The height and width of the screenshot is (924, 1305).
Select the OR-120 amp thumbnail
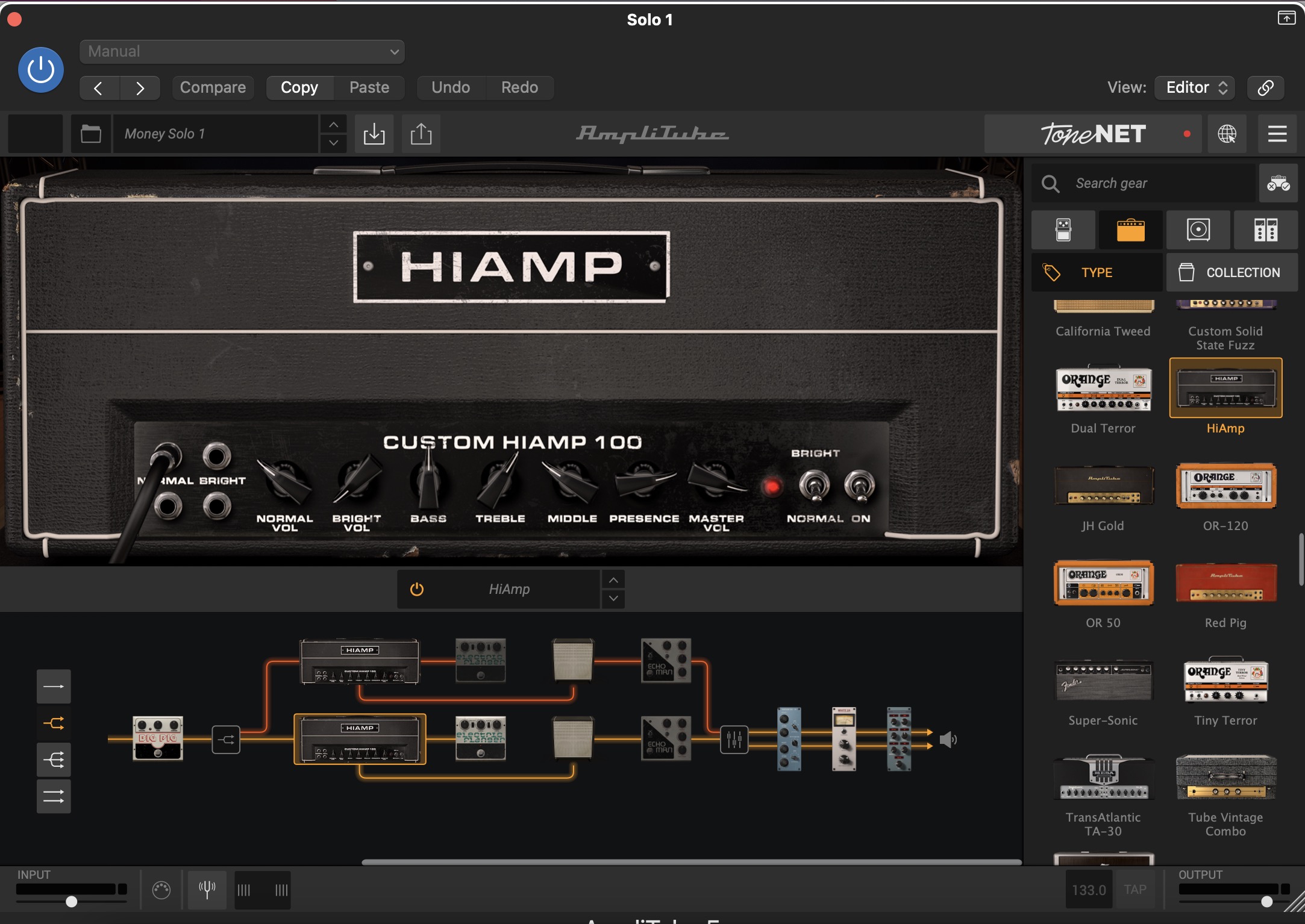coord(1226,485)
